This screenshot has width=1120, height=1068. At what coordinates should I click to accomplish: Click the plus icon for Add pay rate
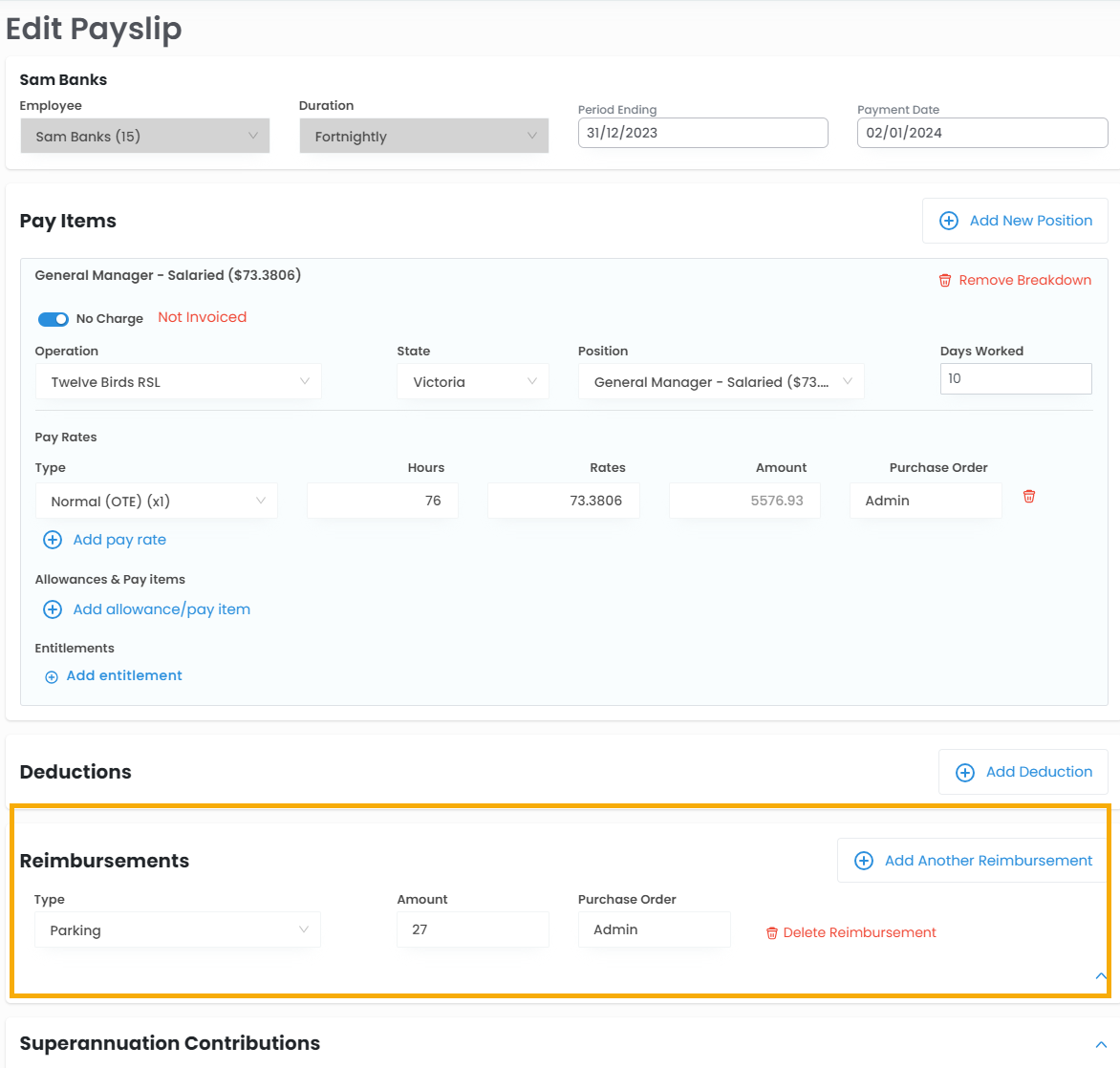point(53,540)
